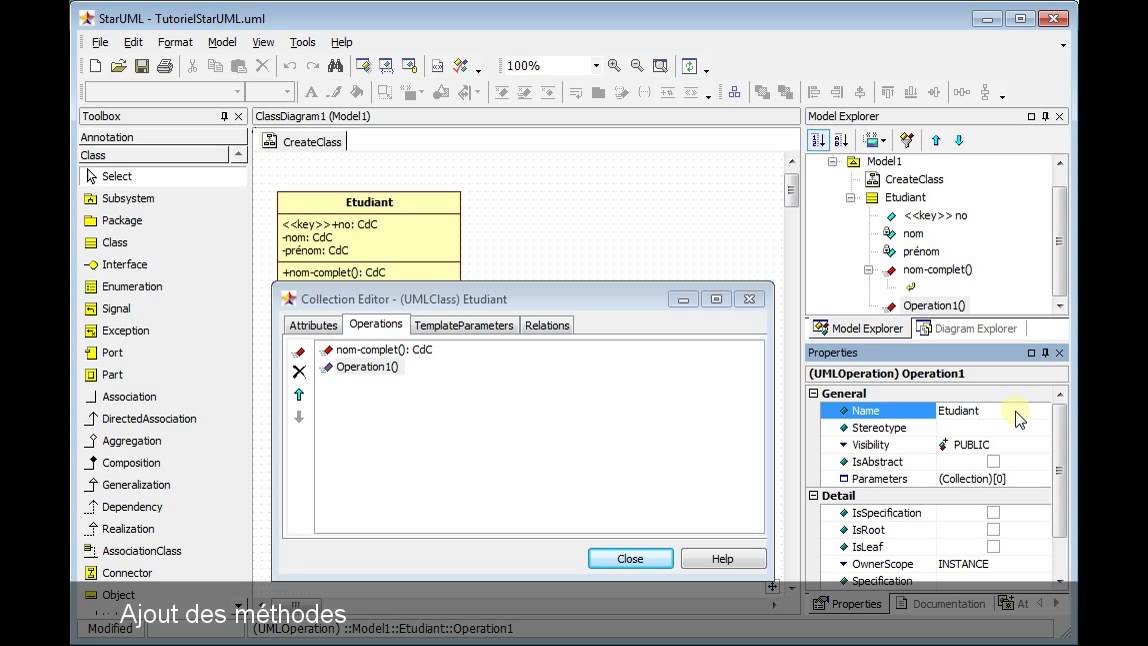Toggle the IsRoot checkbox
Image resolution: width=1148 pixels, height=646 pixels.
click(994, 530)
